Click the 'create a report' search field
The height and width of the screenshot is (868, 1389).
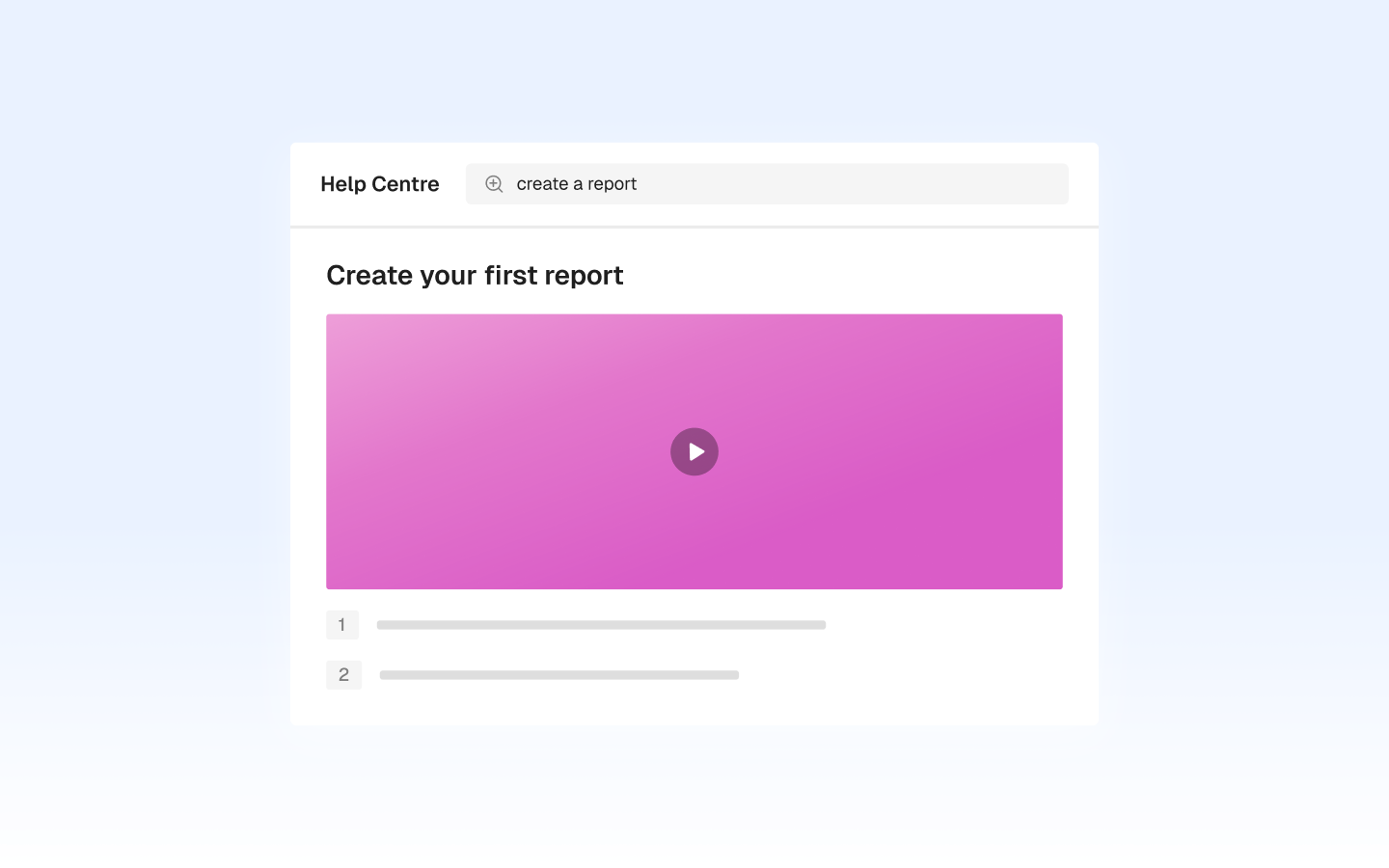tap(767, 184)
